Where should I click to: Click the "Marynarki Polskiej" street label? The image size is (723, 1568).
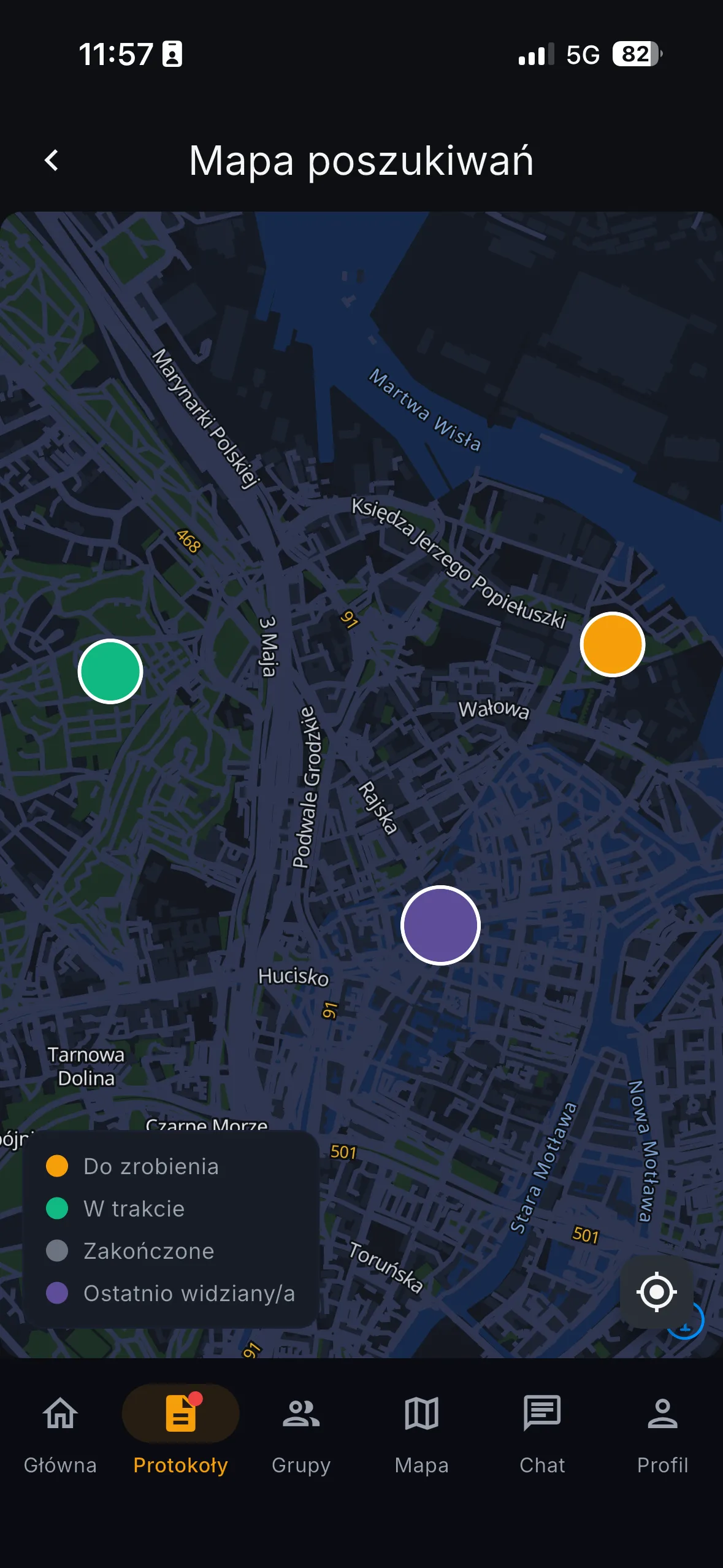(x=206, y=418)
